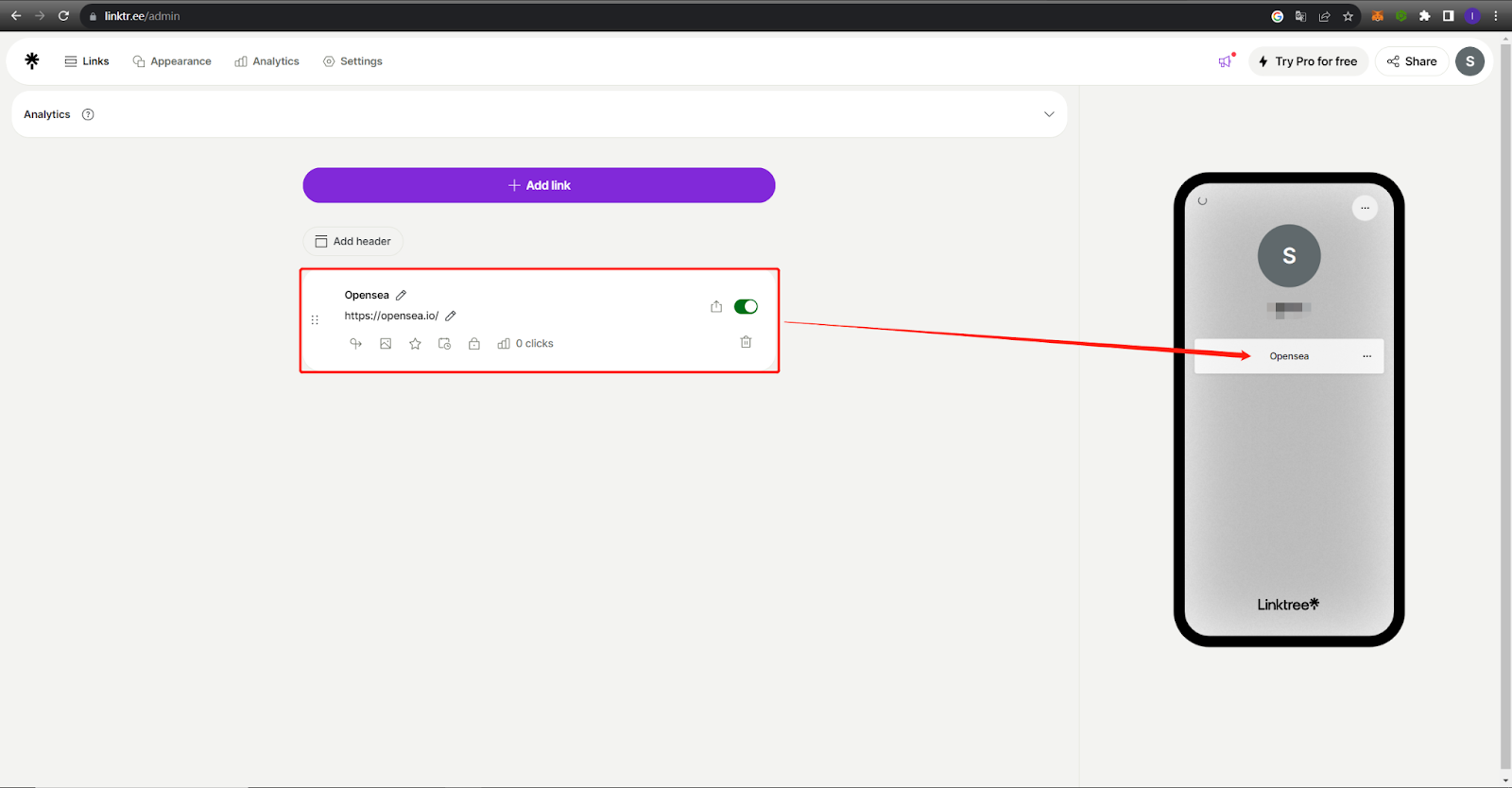Edit the Opensea link title pencil
1512x788 pixels.
[401, 295]
